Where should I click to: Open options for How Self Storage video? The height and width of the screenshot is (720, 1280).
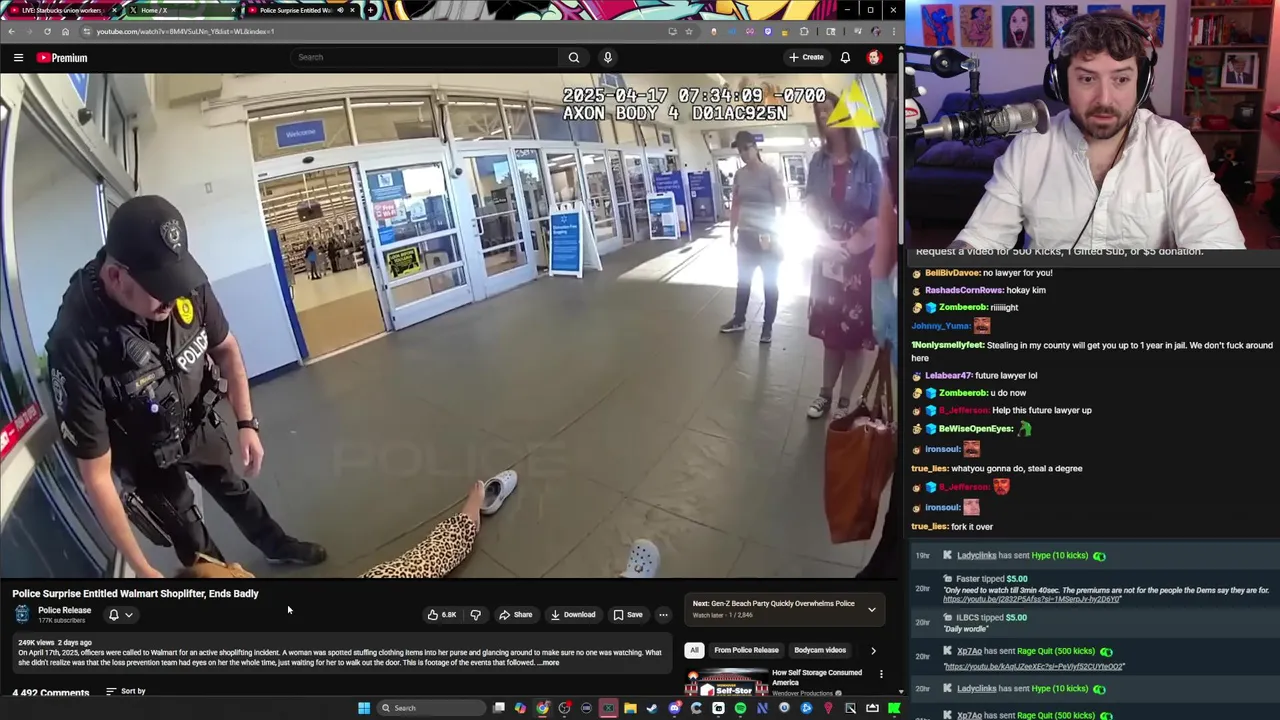[x=881, y=674]
